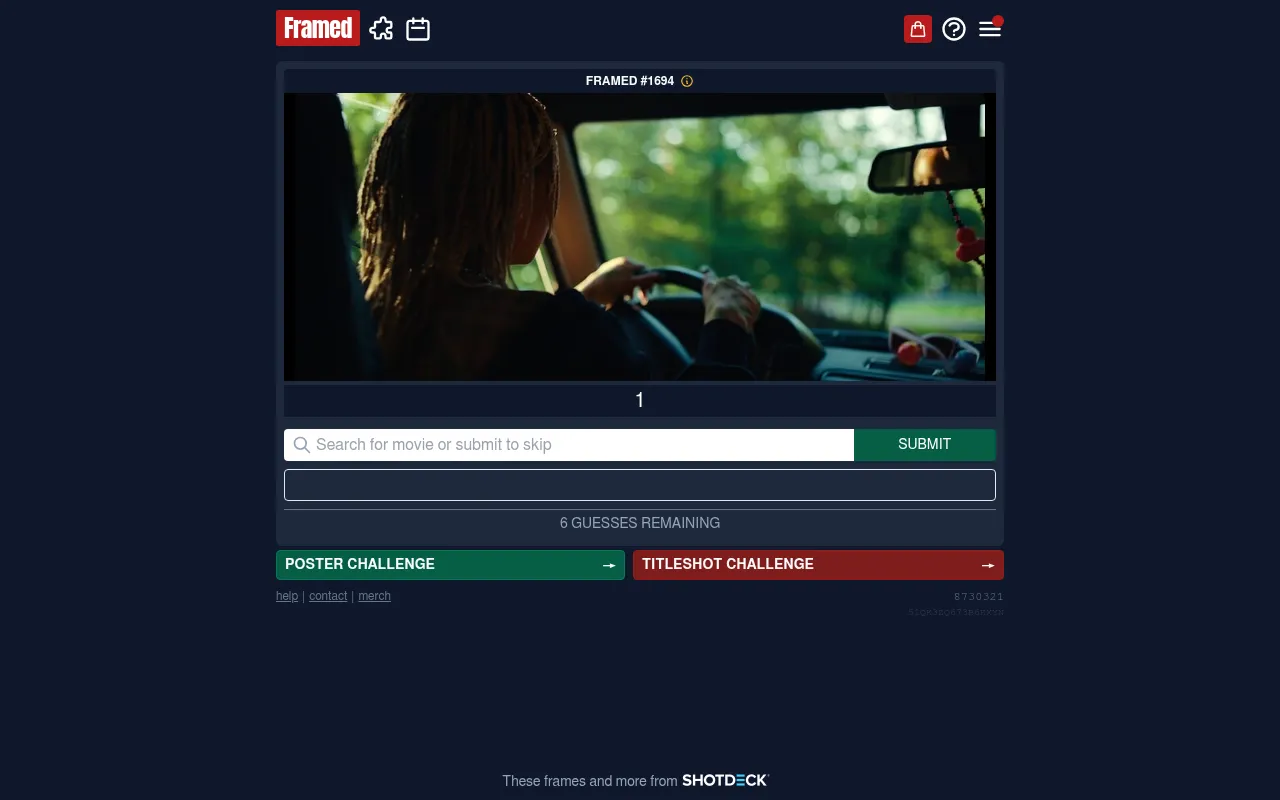Click the 'FRAMED #1694' title

point(630,81)
